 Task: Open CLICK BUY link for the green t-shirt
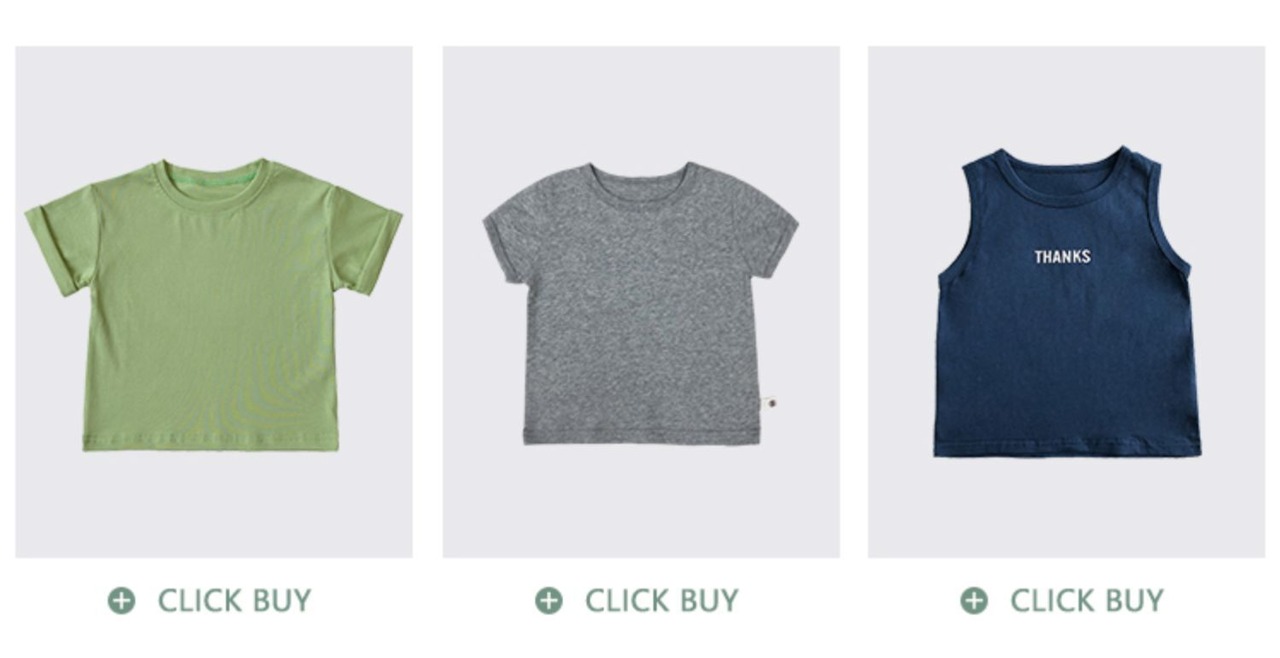(210, 600)
